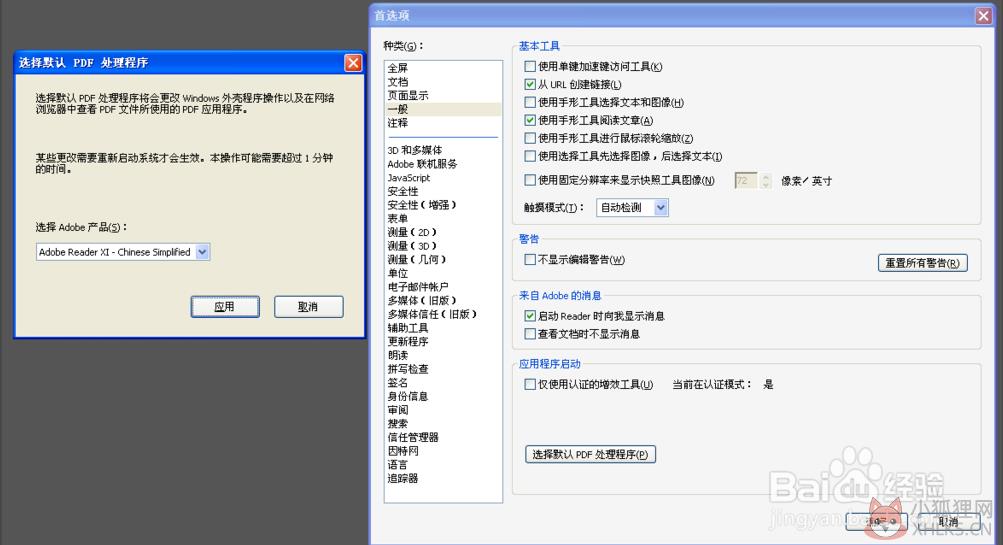The image size is (1003, 545).
Task: Click the resolution stepper arrows beside 像素/英寸
Action: pos(766,180)
